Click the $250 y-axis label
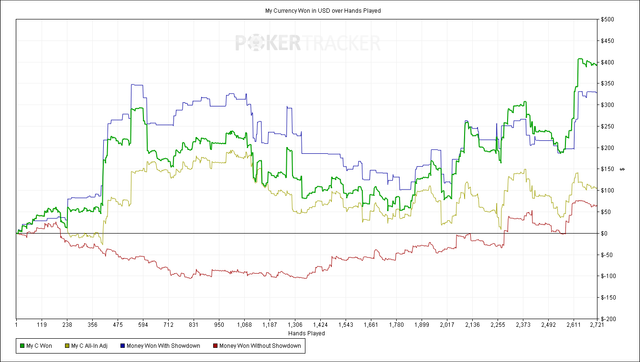640x362 pixels. 607,127
